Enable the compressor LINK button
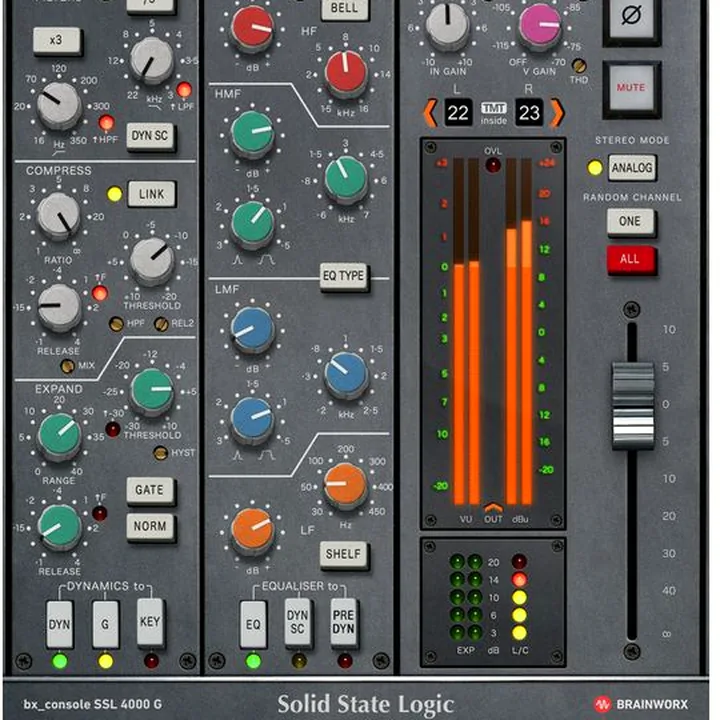Screen dimensions: 720x720 151,194
